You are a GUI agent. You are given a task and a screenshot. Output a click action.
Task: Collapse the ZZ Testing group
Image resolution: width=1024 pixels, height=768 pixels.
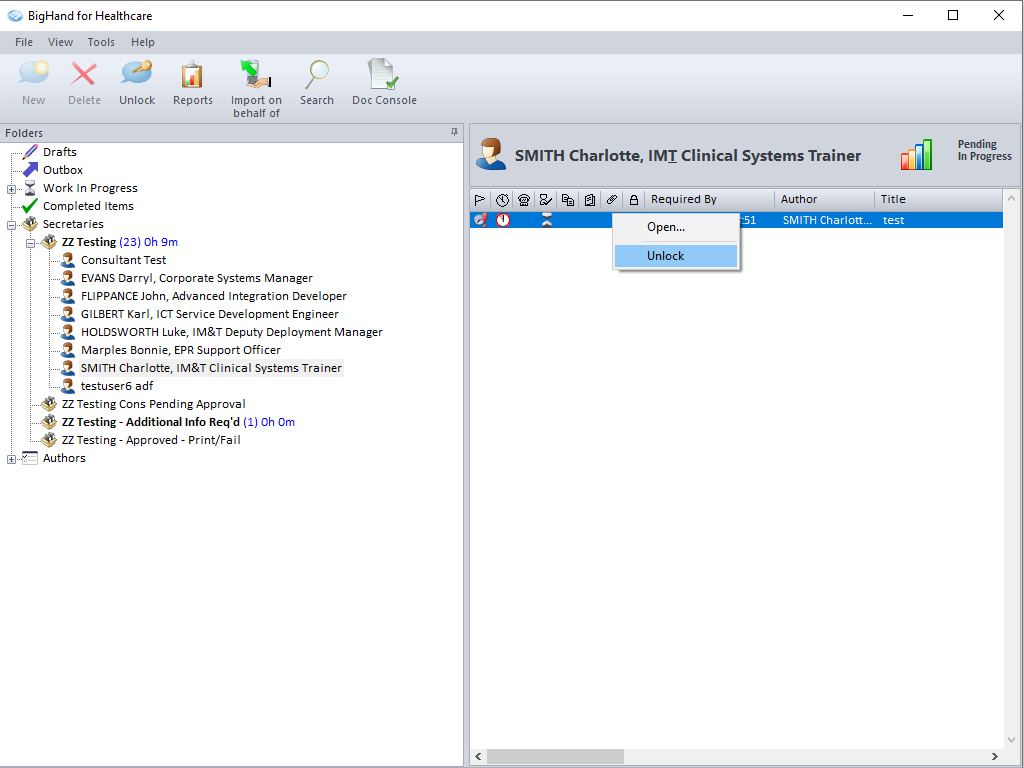(x=30, y=243)
